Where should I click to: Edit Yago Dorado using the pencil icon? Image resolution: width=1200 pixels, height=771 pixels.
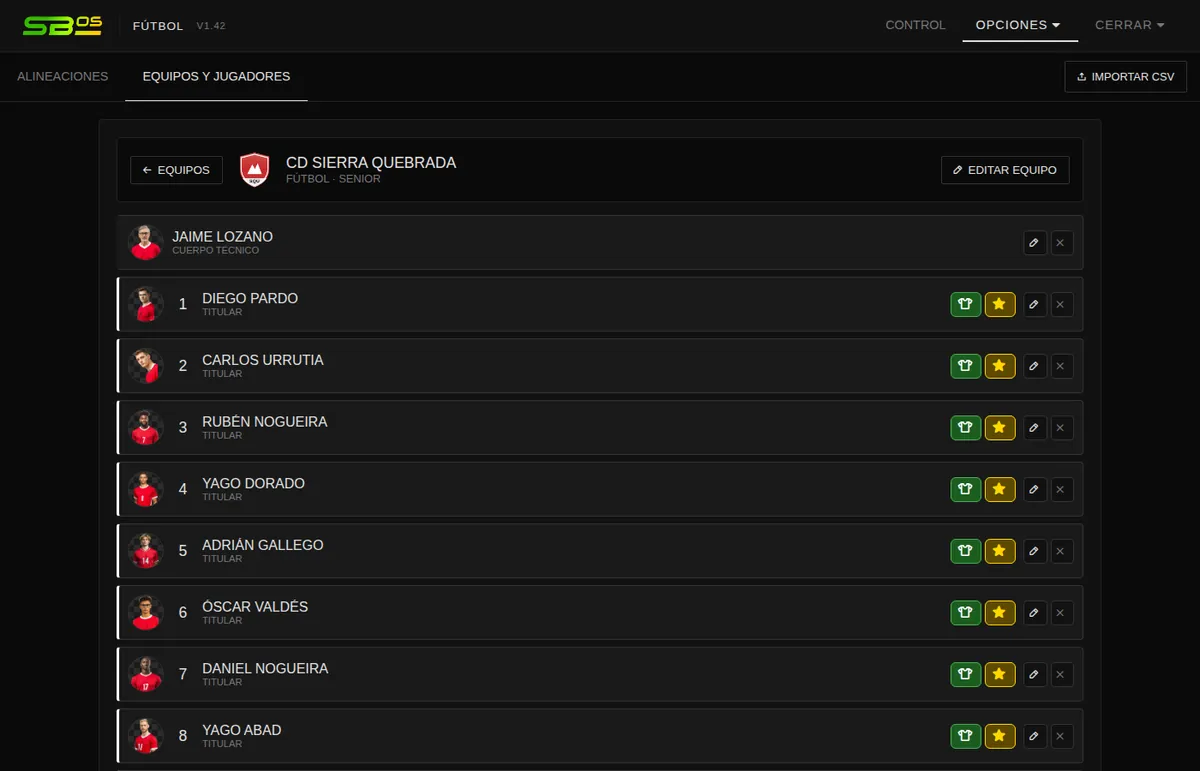1035,490
